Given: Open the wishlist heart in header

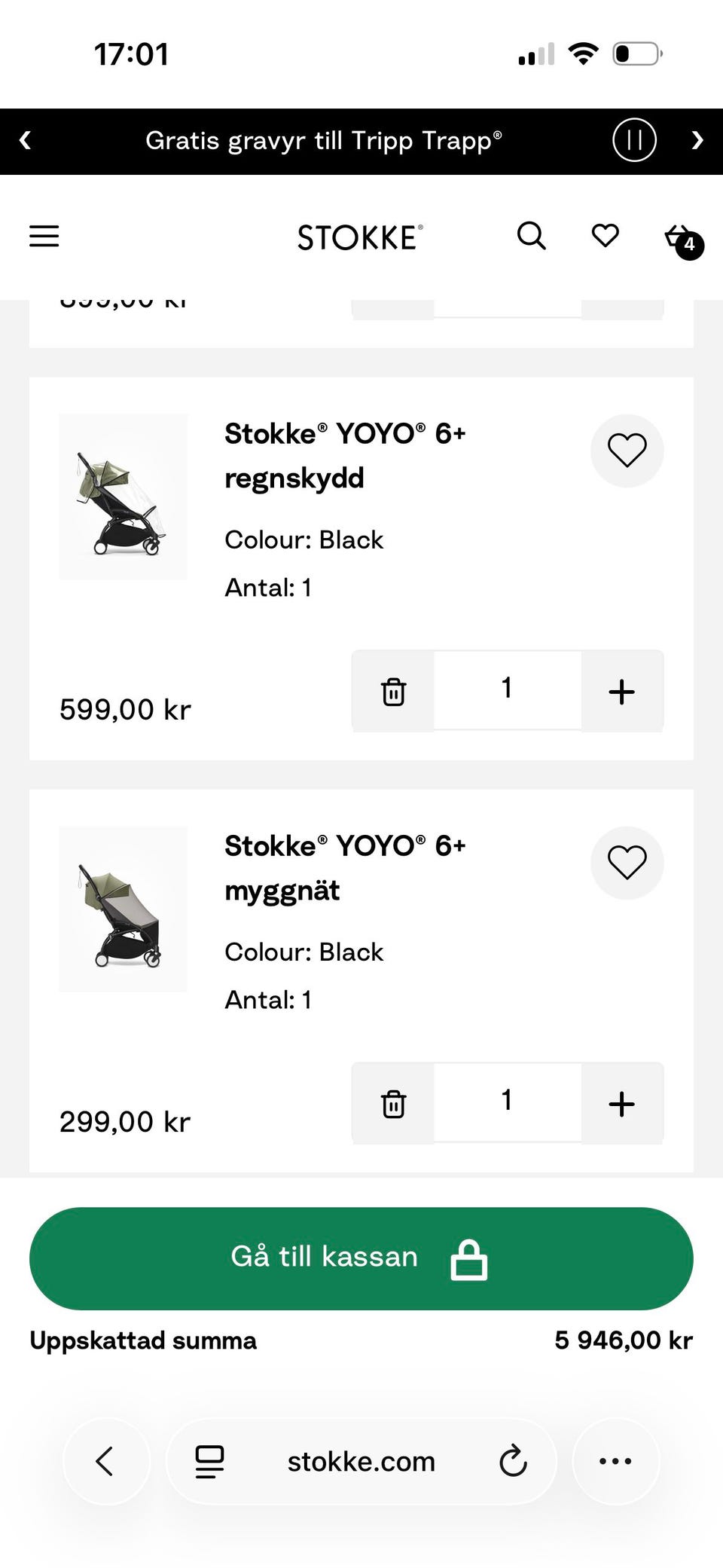Looking at the screenshot, I should [x=605, y=236].
